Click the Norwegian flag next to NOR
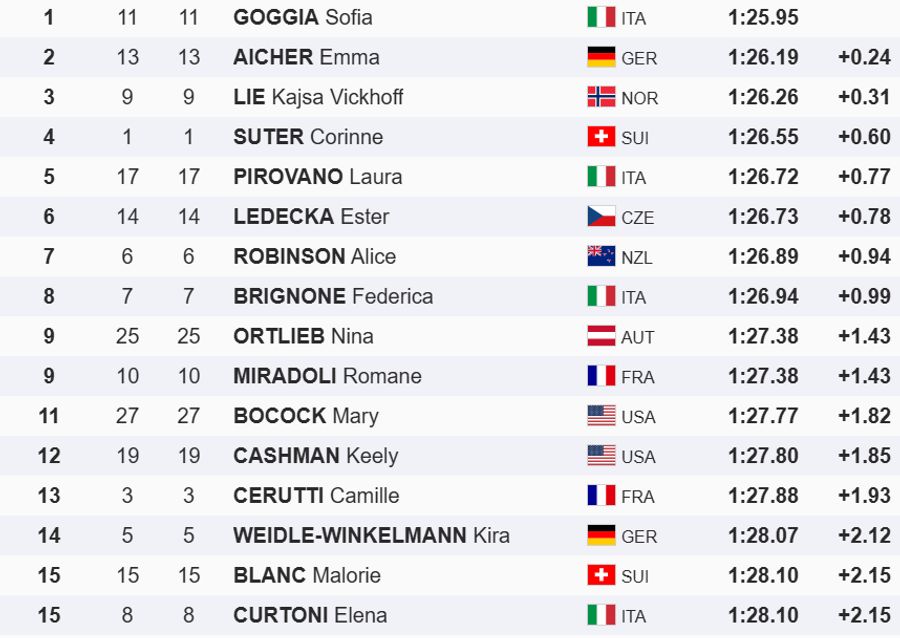Screen dimensions: 900x638 pos(601,97)
